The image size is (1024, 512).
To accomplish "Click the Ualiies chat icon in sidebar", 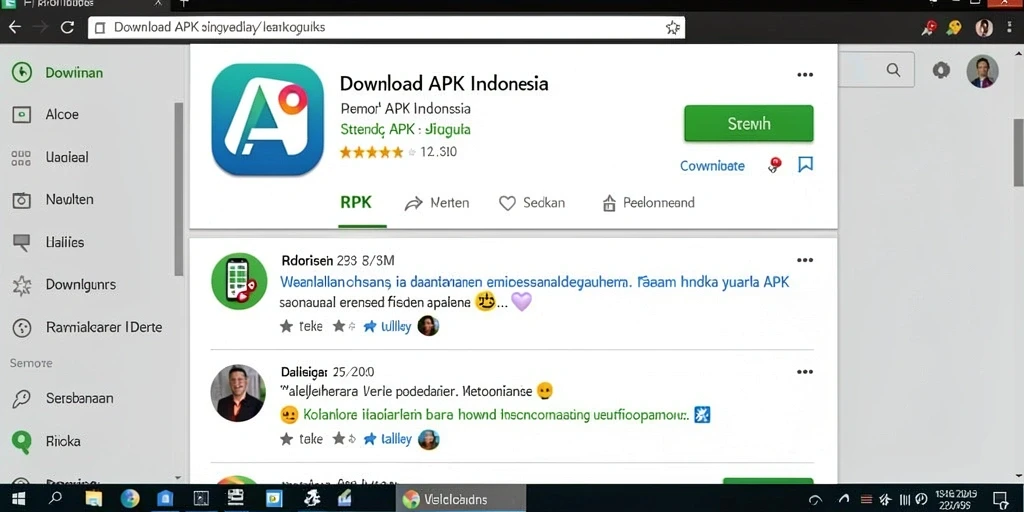I will click(x=22, y=242).
